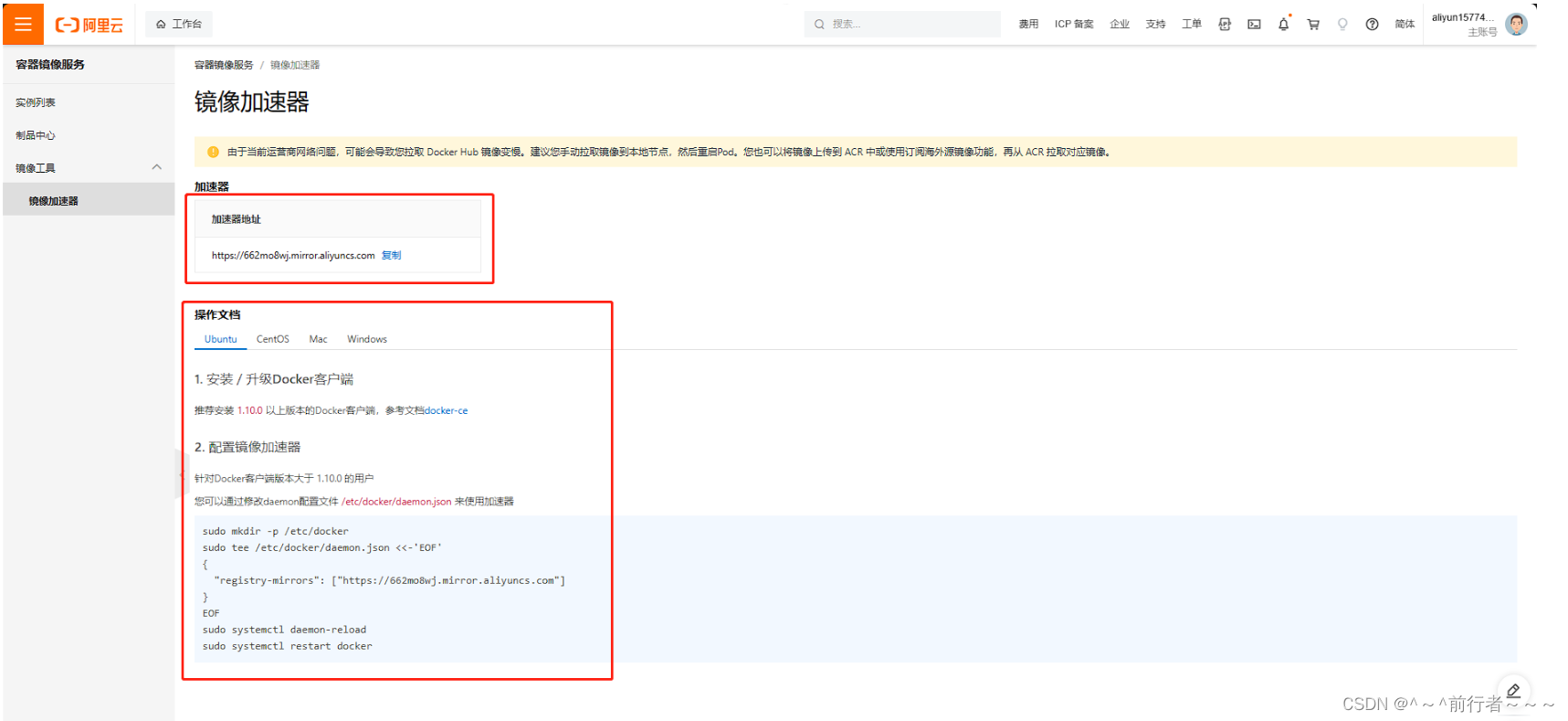Viewport: 1568px width, 721px height.
Task: Select 制品中心 in the sidebar
Action: pyautogui.click(x=36, y=135)
